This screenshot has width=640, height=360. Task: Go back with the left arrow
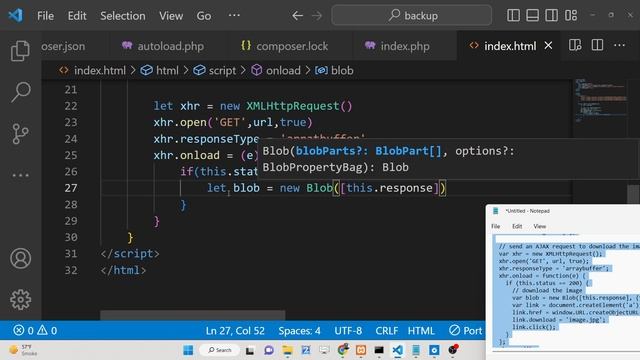pos(297,16)
